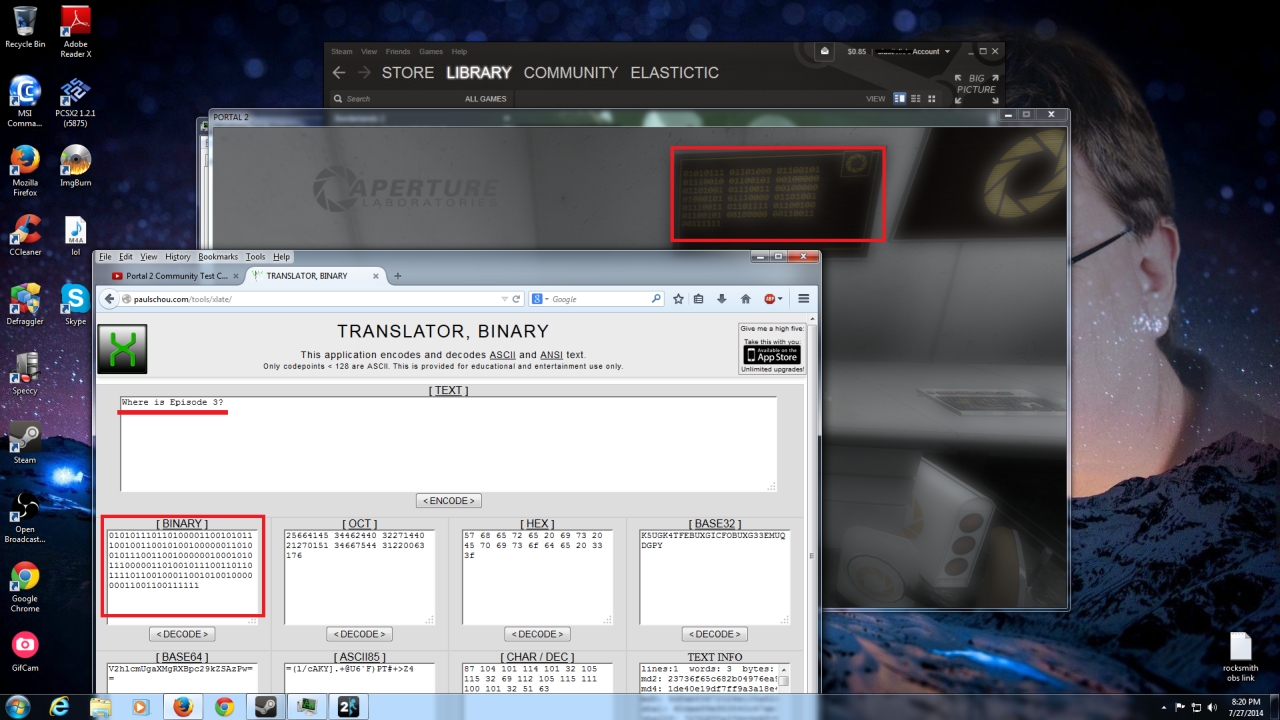Go to the Firefox home page icon
1280x720 pixels.
point(745,299)
